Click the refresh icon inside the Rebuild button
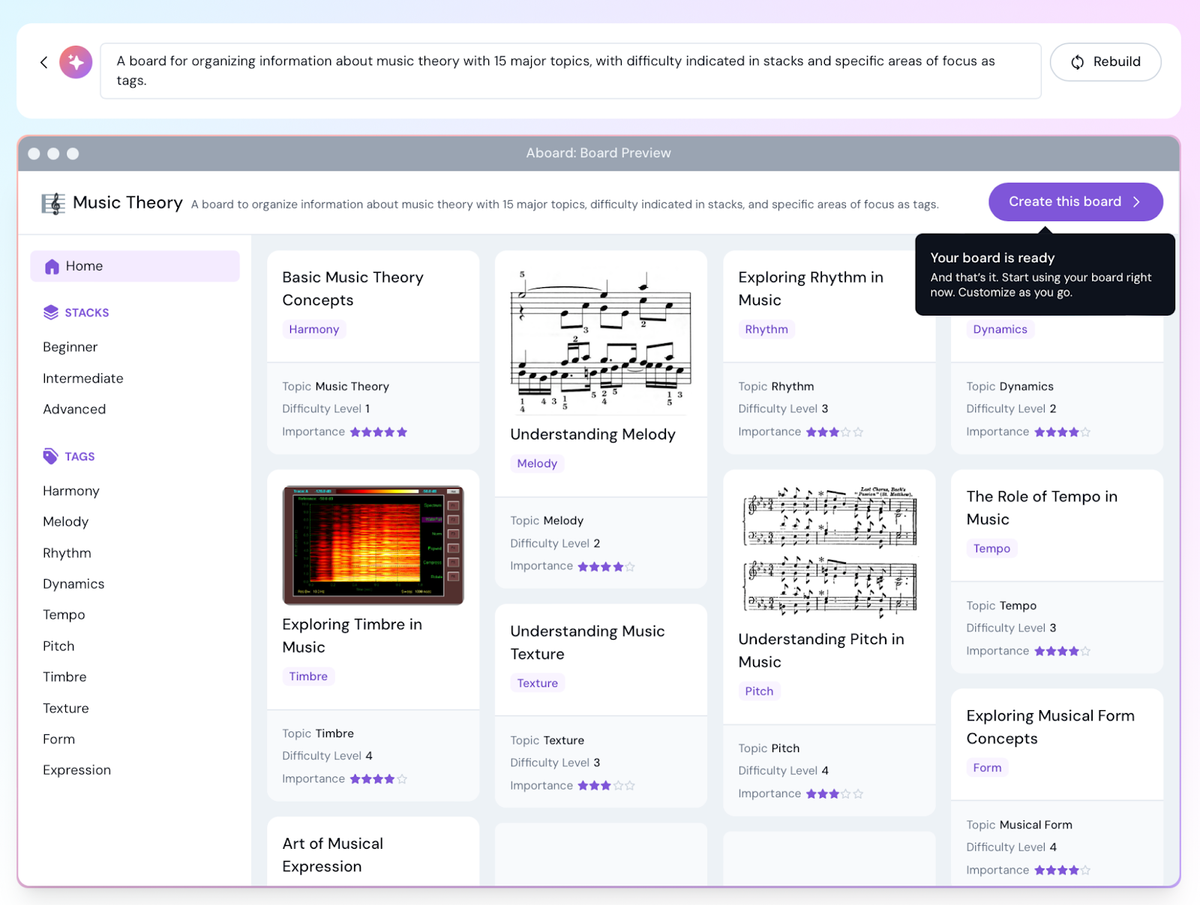Image resolution: width=1200 pixels, height=905 pixels. tap(1077, 61)
